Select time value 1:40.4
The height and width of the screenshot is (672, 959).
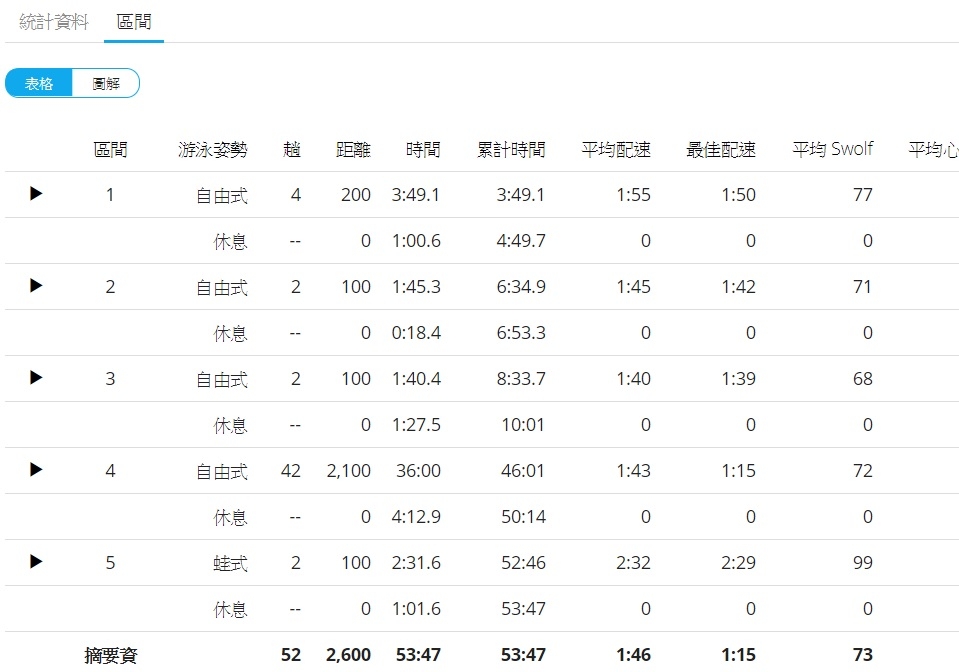(x=416, y=379)
